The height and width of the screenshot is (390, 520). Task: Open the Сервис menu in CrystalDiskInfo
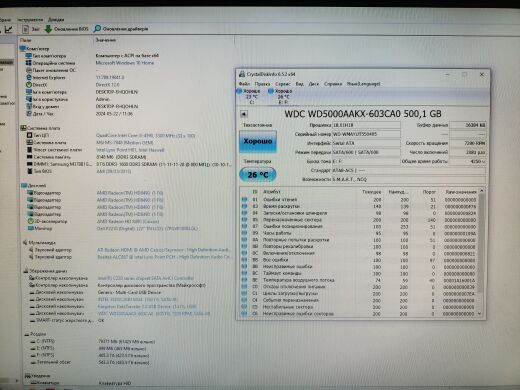pos(283,84)
